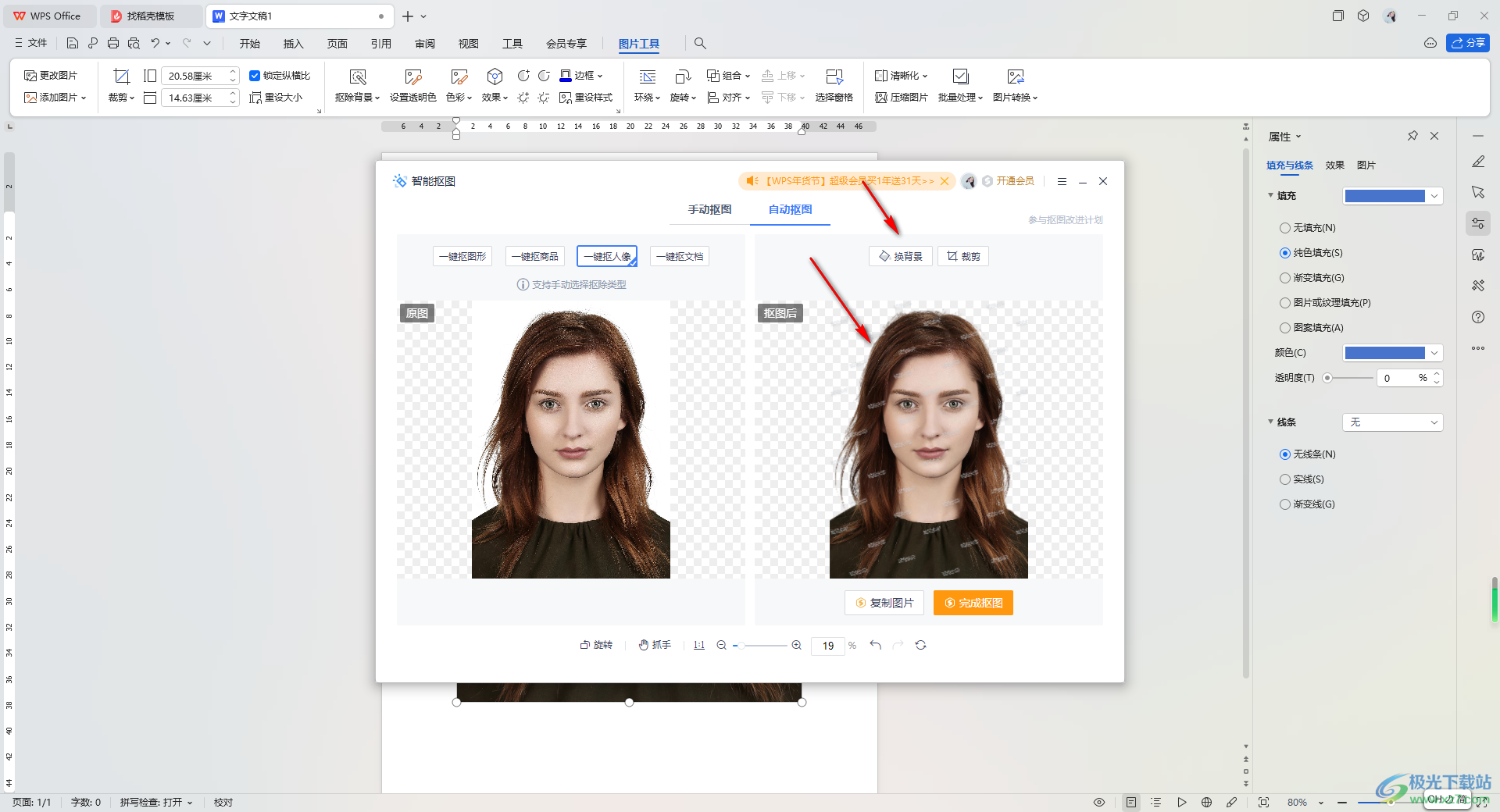Click Change Background (换背景) button
1500x812 pixels.
click(x=901, y=256)
